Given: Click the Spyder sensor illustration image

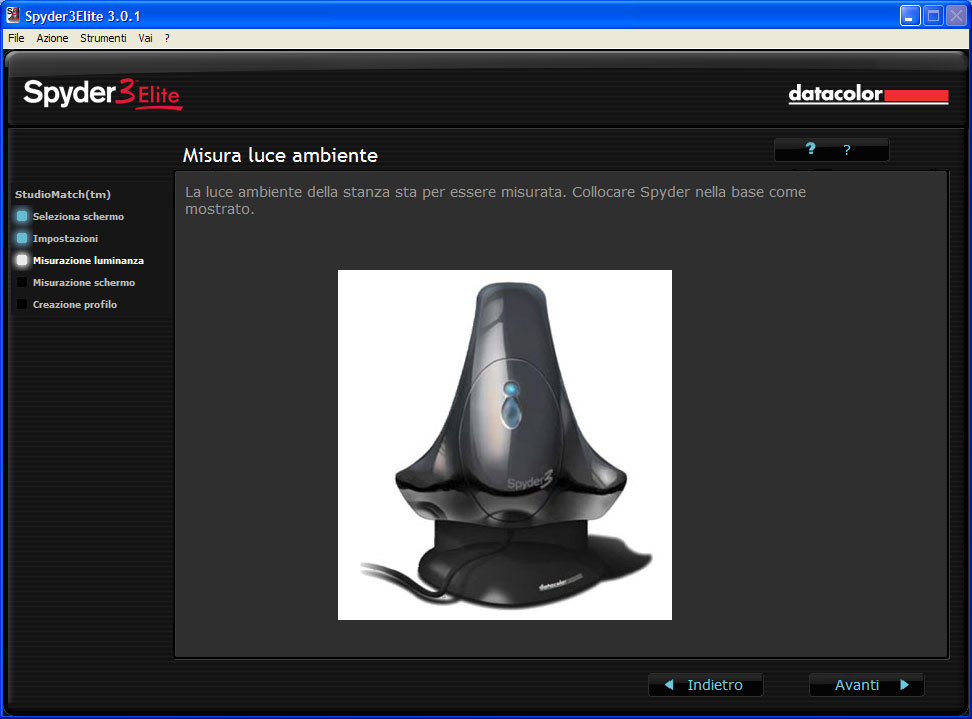Looking at the screenshot, I should click(504, 444).
